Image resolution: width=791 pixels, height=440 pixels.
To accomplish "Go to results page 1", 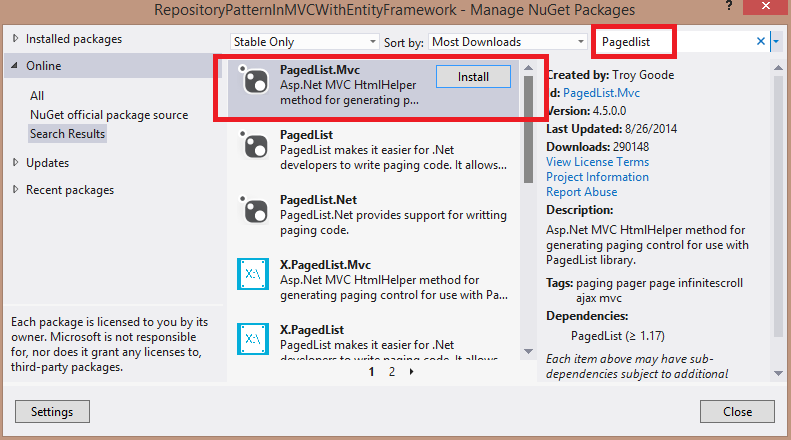I will [372, 372].
